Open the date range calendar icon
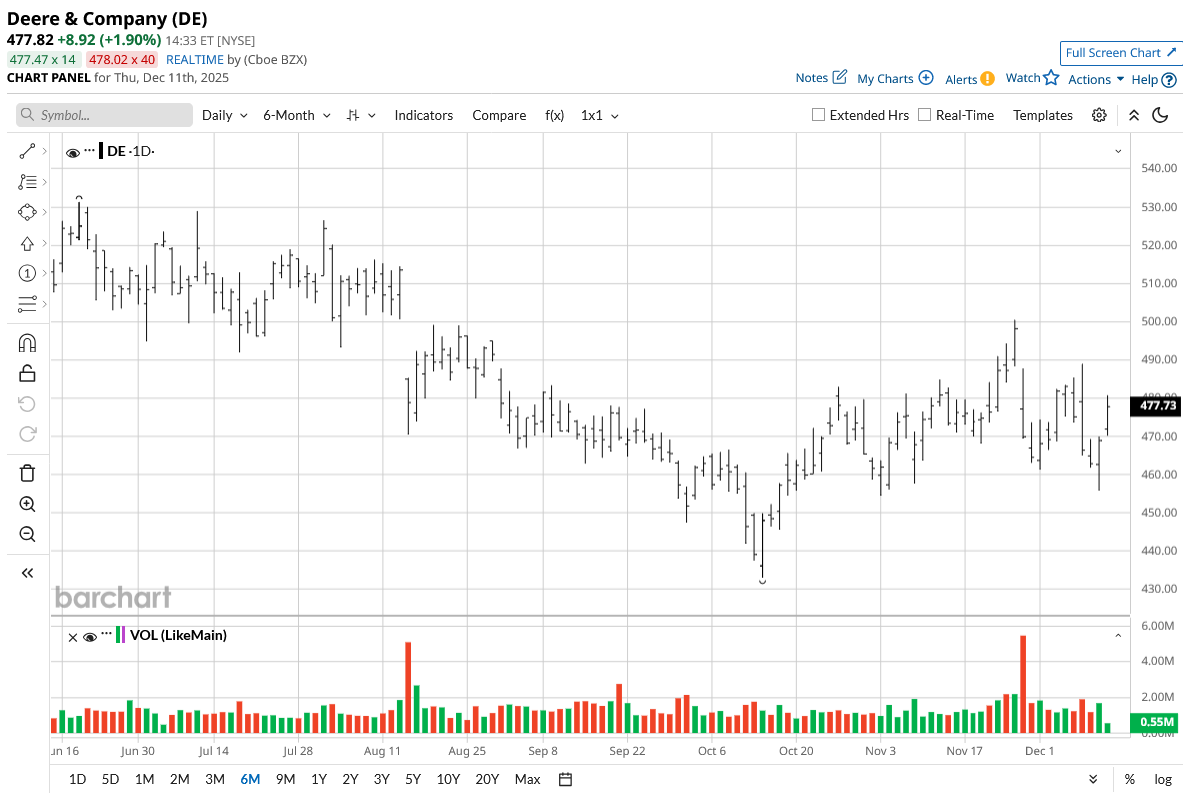The image size is (1183, 793). [x=565, y=779]
